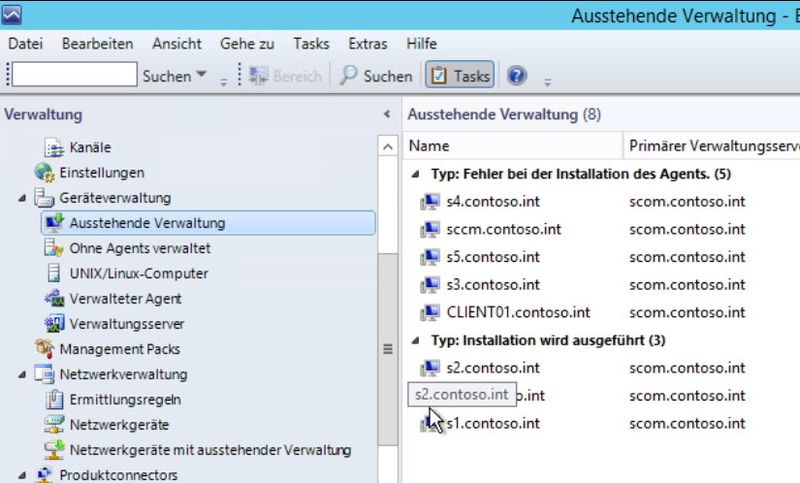This screenshot has width=800, height=483.
Task: Click the navigation pane scroll up arrow
Action: [x=388, y=147]
